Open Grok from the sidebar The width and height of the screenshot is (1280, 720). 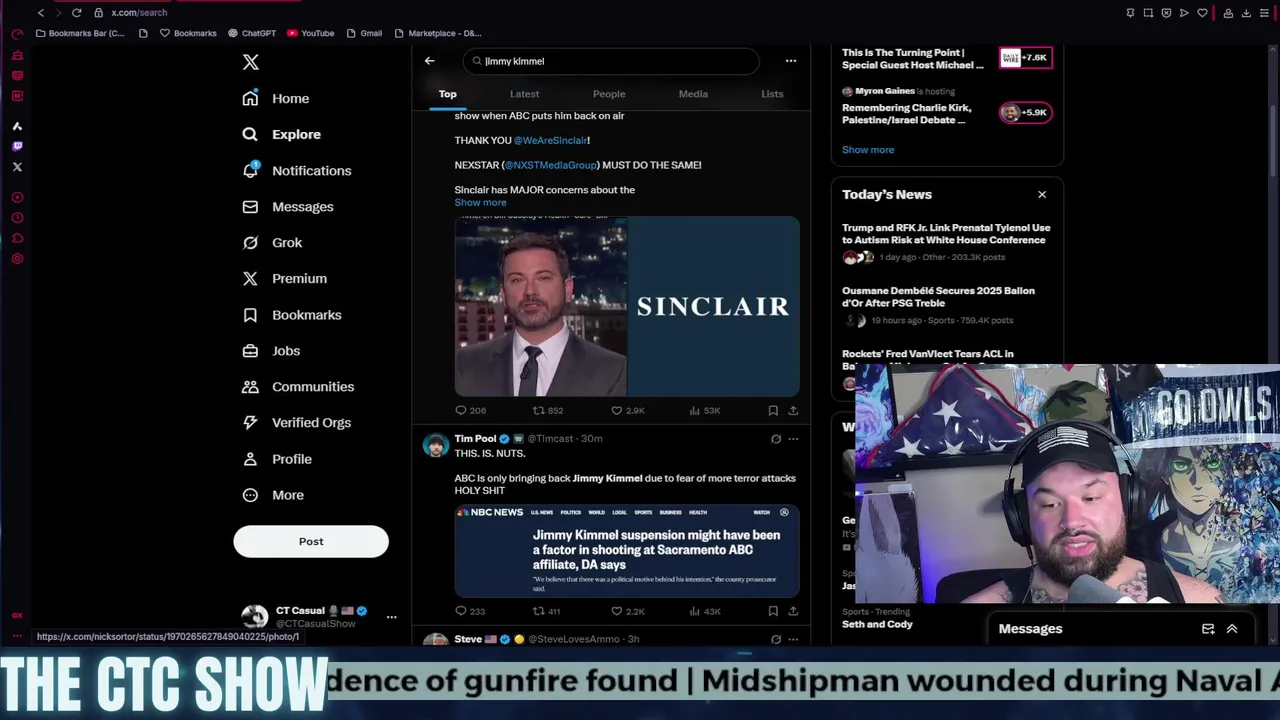pyautogui.click(x=272, y=242)
